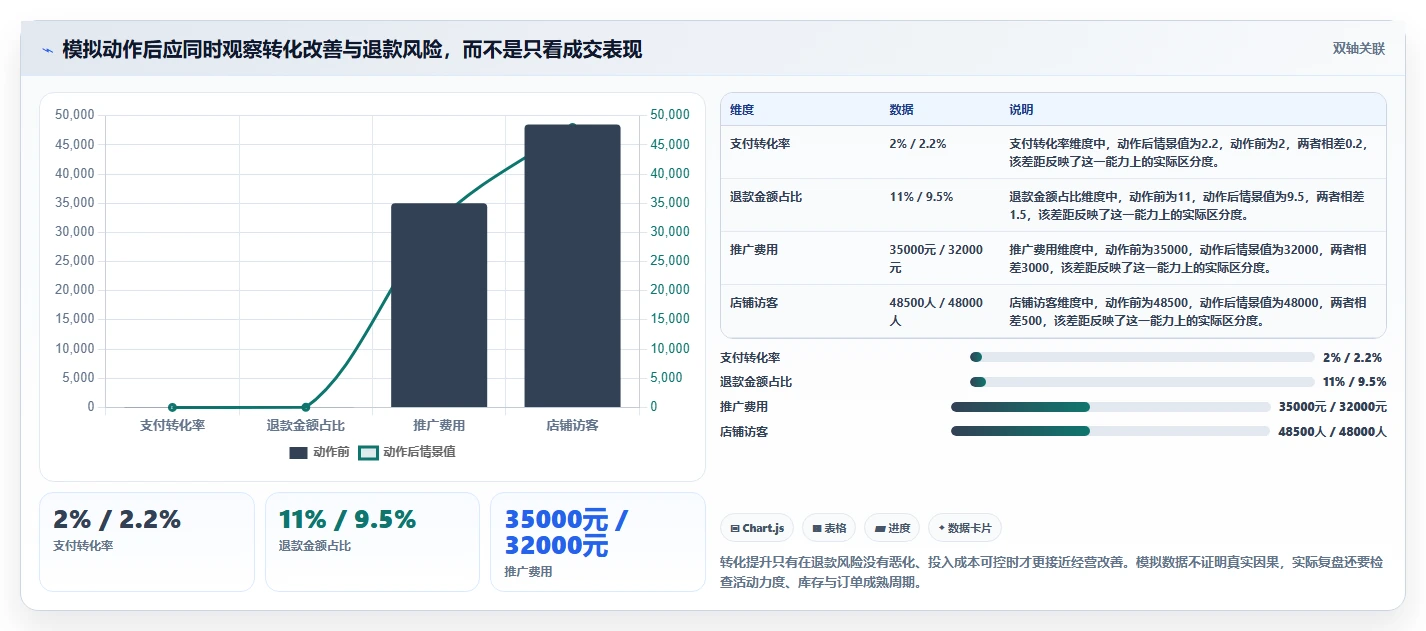
Task: Click the 35000元 / 32000元 value after progress bar
Action: tap(1332, 407)
